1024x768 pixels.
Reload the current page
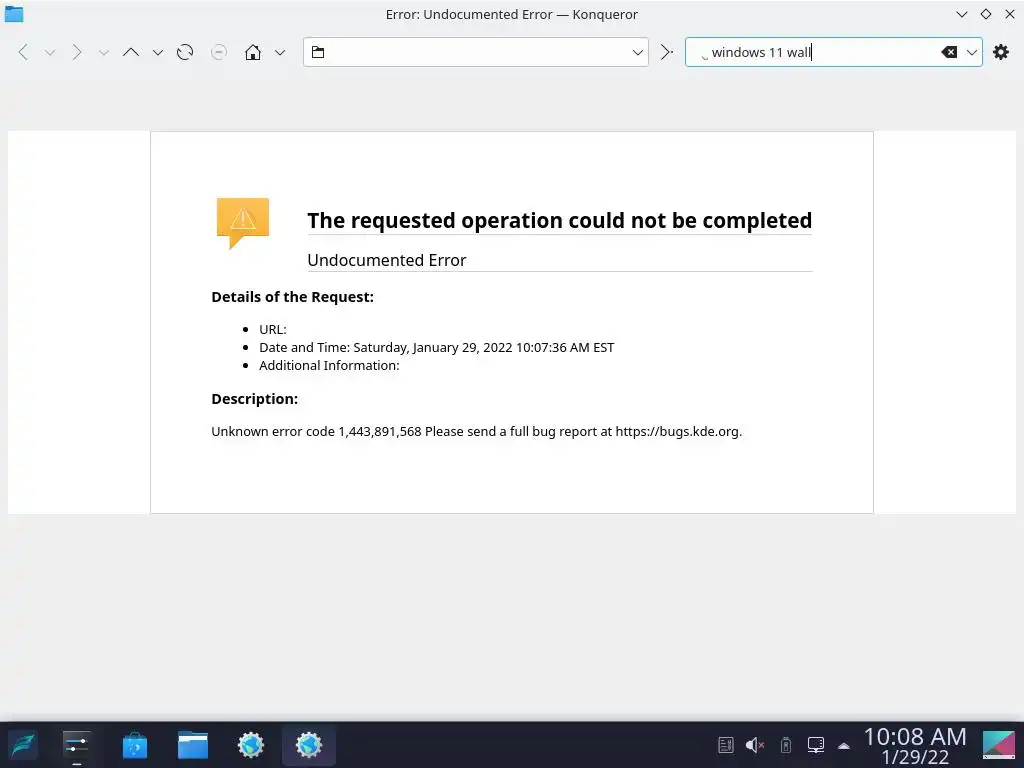pos(185,52)
